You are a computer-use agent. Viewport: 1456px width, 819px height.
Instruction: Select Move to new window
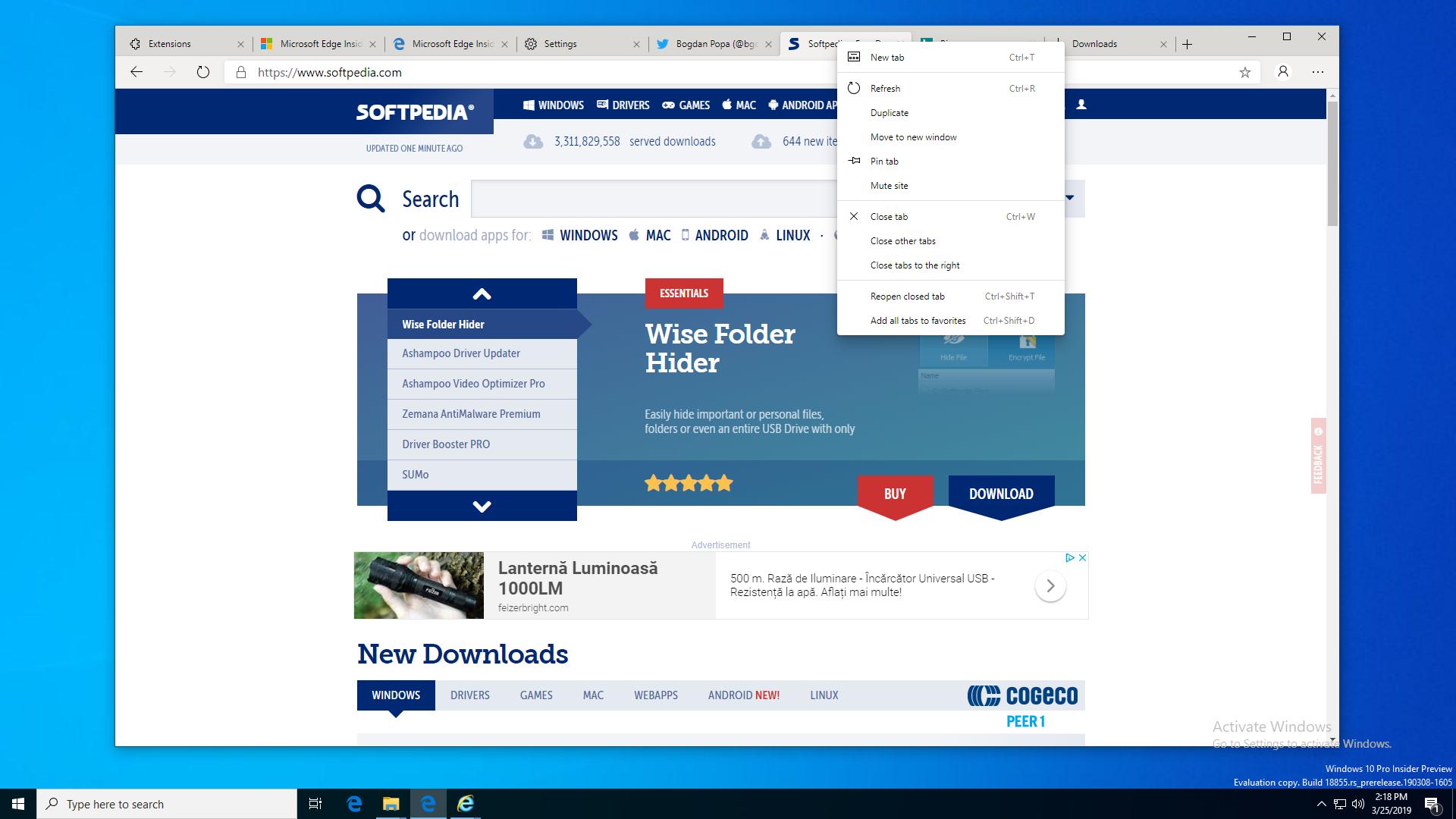tap(951, 136)
